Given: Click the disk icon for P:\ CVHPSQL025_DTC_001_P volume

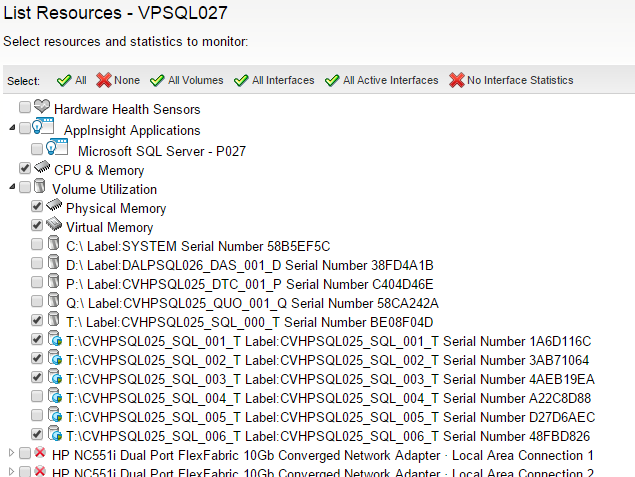Looking at the screenshot, I should point(53,281).
